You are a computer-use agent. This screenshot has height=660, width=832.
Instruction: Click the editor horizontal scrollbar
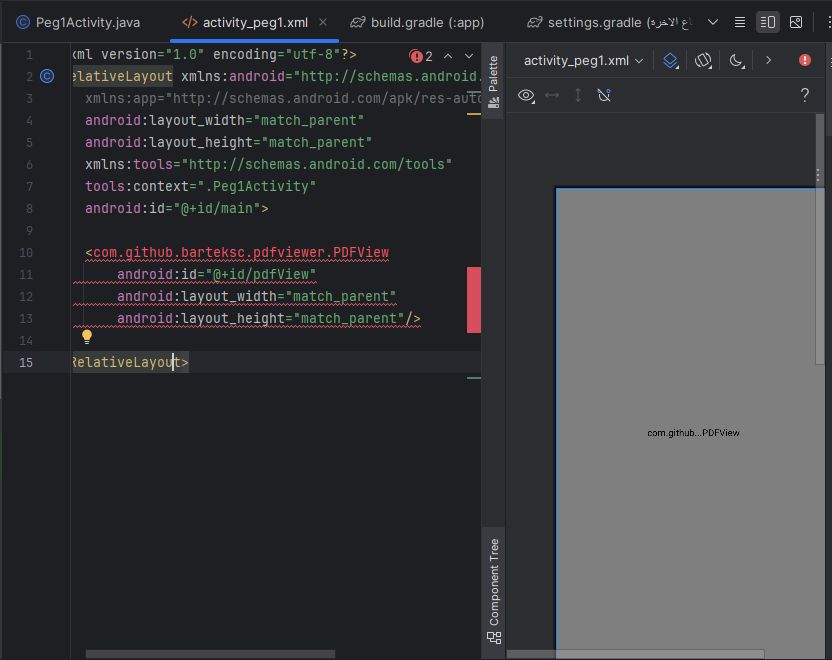pos(211,654)
